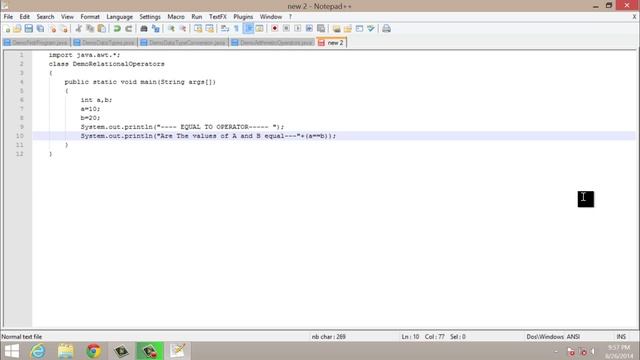Click the Stop Recording macro icon

pyautogui.click(x=286, y=29)
